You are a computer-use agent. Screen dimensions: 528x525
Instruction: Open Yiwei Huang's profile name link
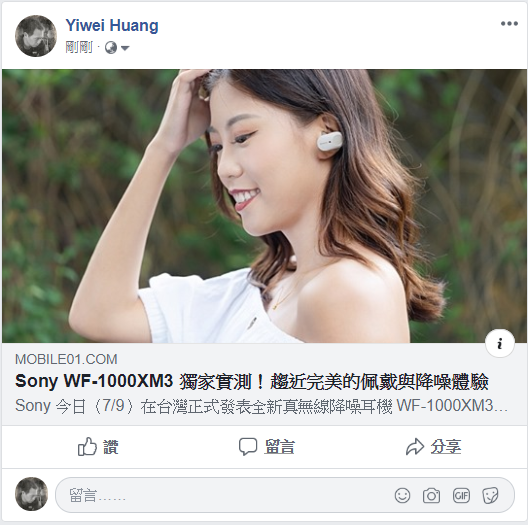[112, 26]
